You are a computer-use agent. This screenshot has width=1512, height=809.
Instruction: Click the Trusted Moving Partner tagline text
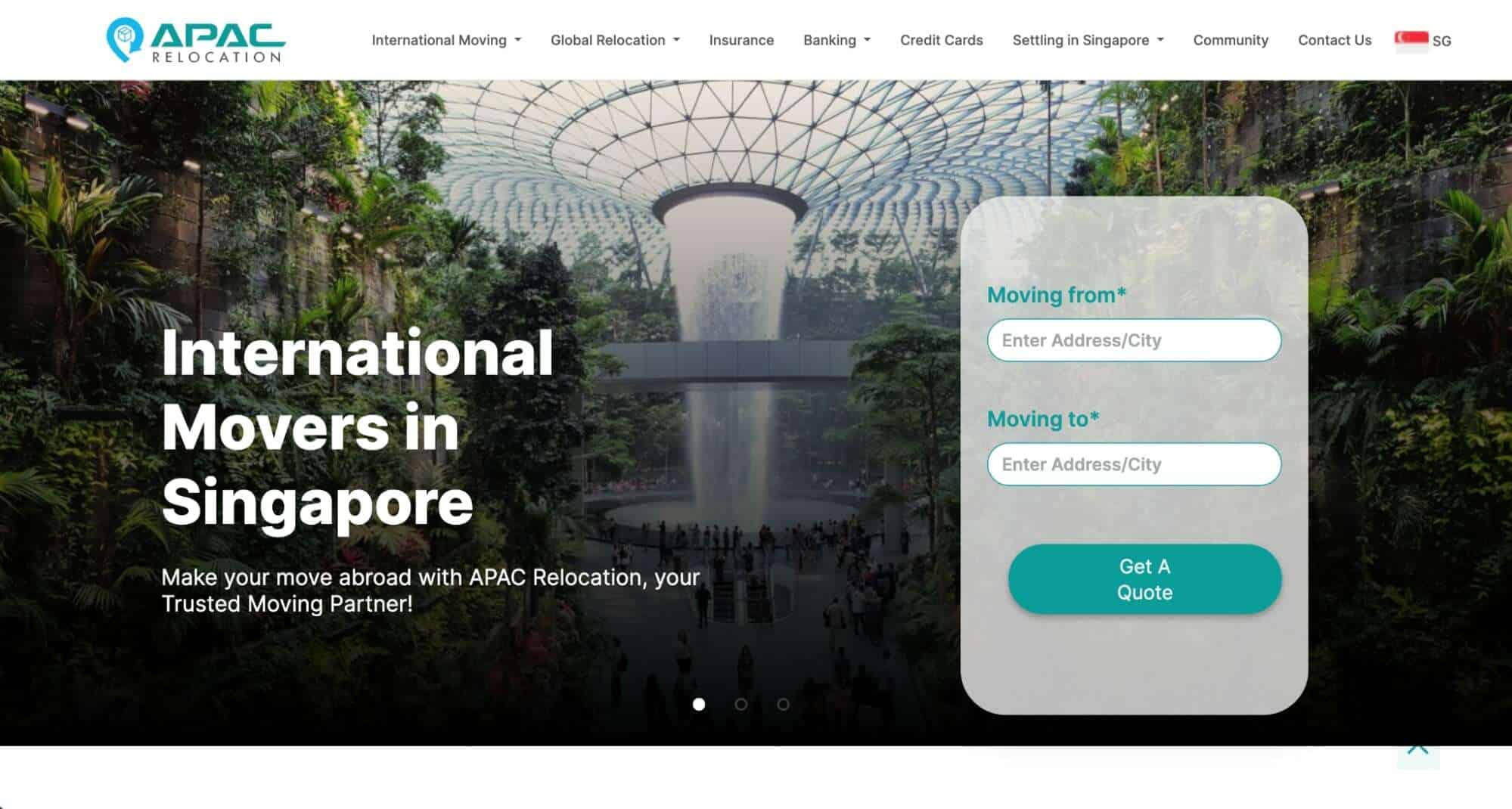point(430,590)
